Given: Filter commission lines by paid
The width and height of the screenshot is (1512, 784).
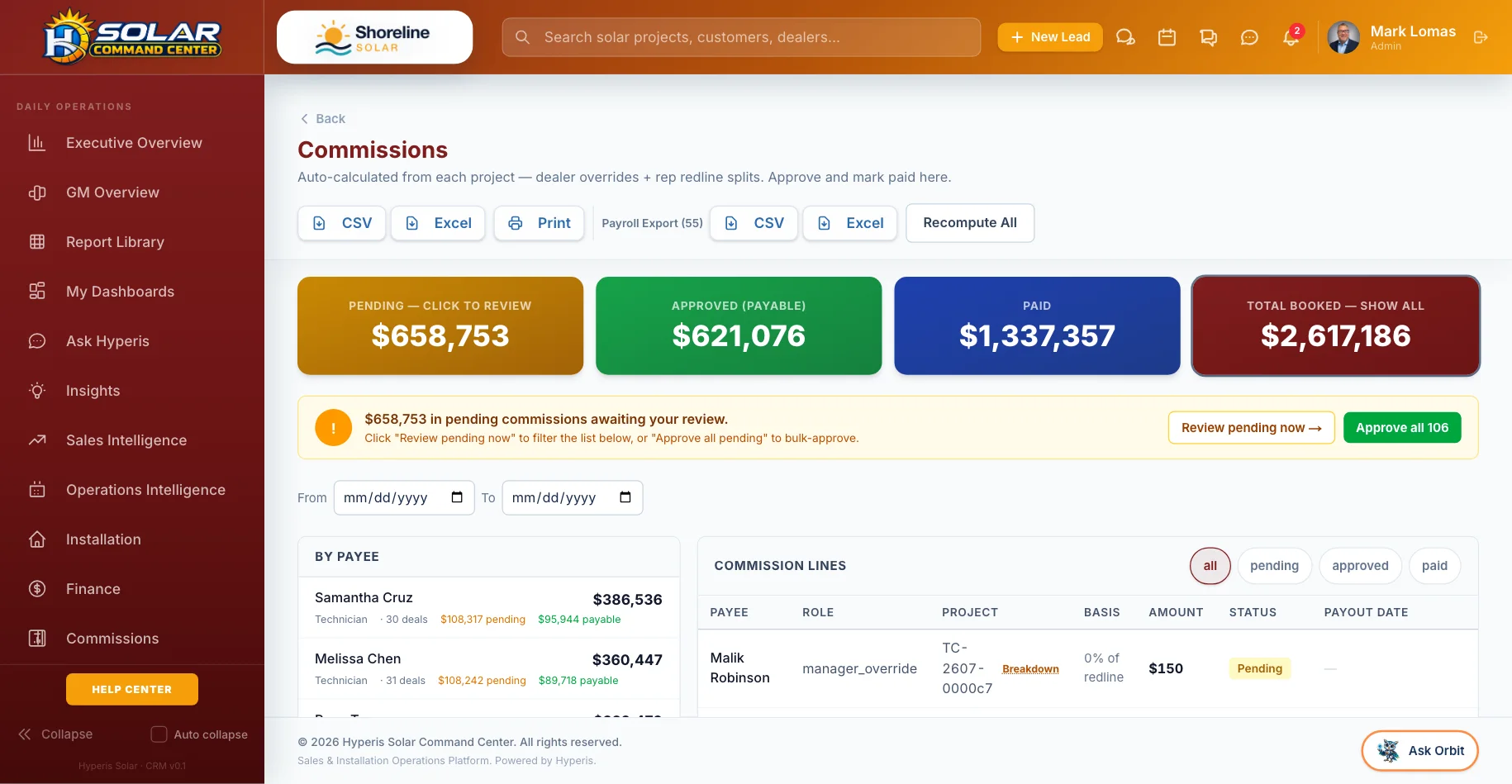Looking at the screenshot, I should (1434, 566).
